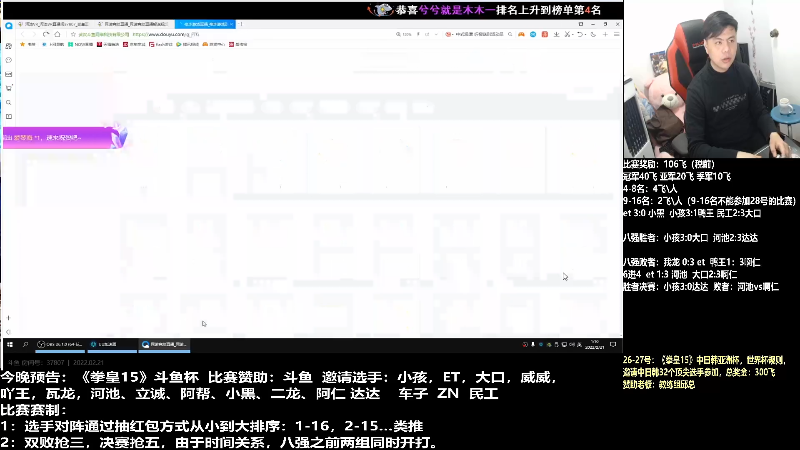Open a new tab with plus button
Screen dimensions: 800x450
pyautogui.click(x=241, y=24)
